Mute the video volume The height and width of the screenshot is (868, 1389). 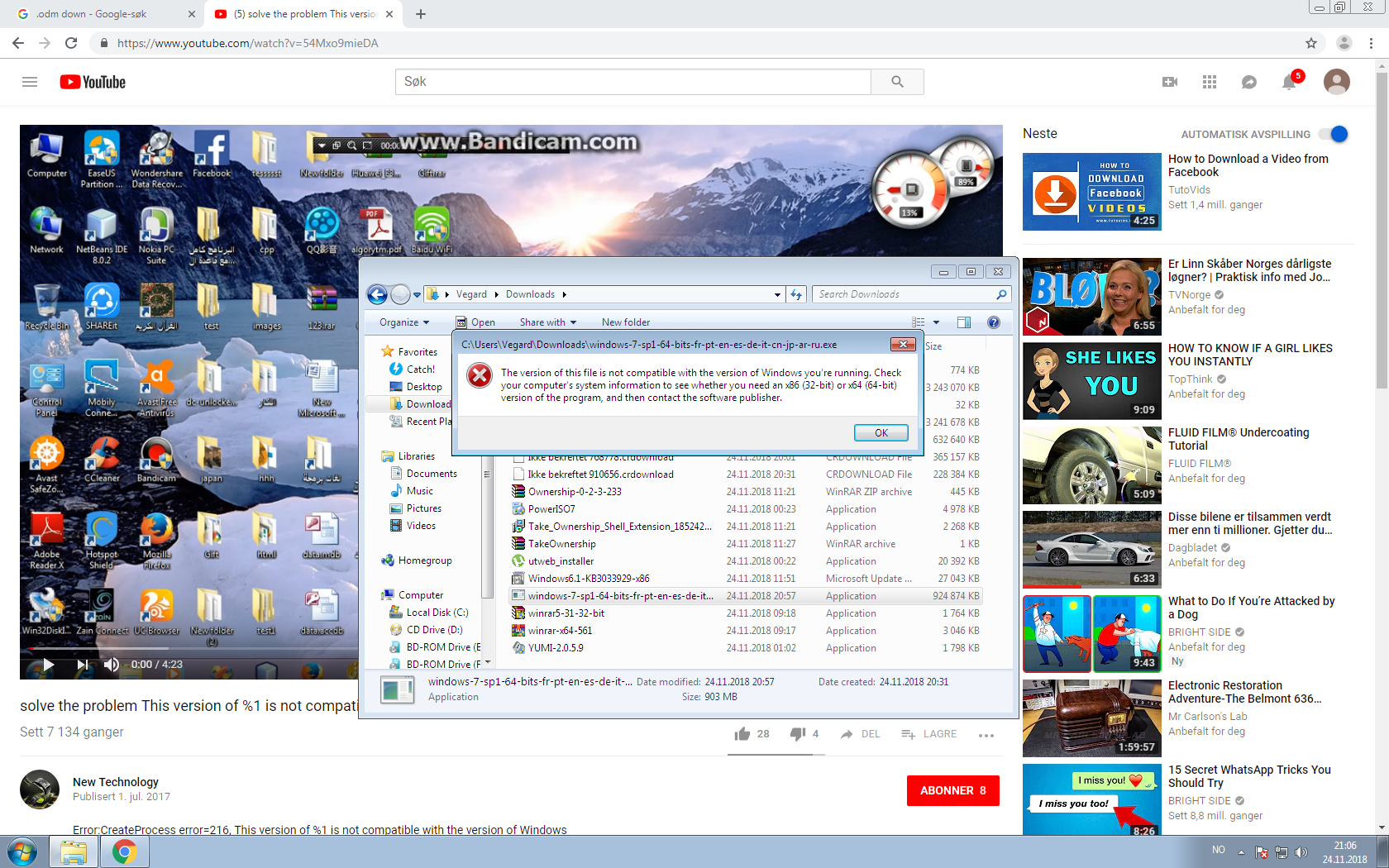point(112,665)
